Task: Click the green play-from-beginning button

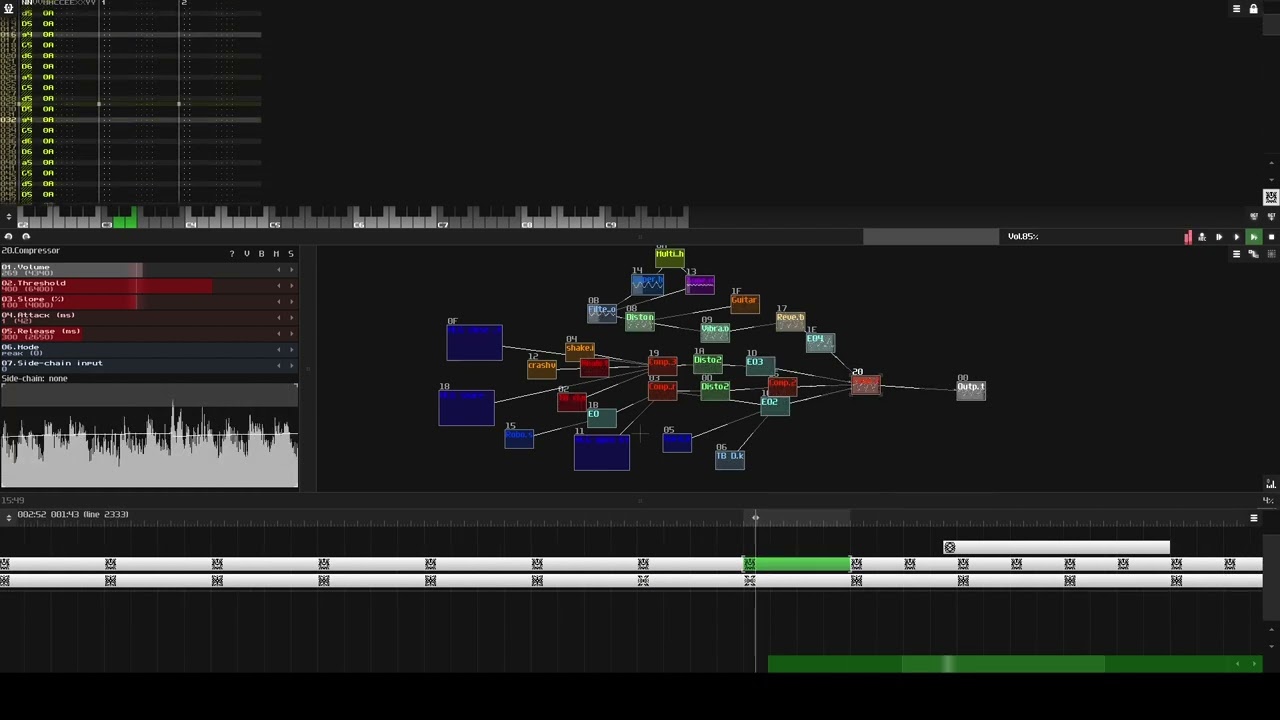Action: point(1253,237)
